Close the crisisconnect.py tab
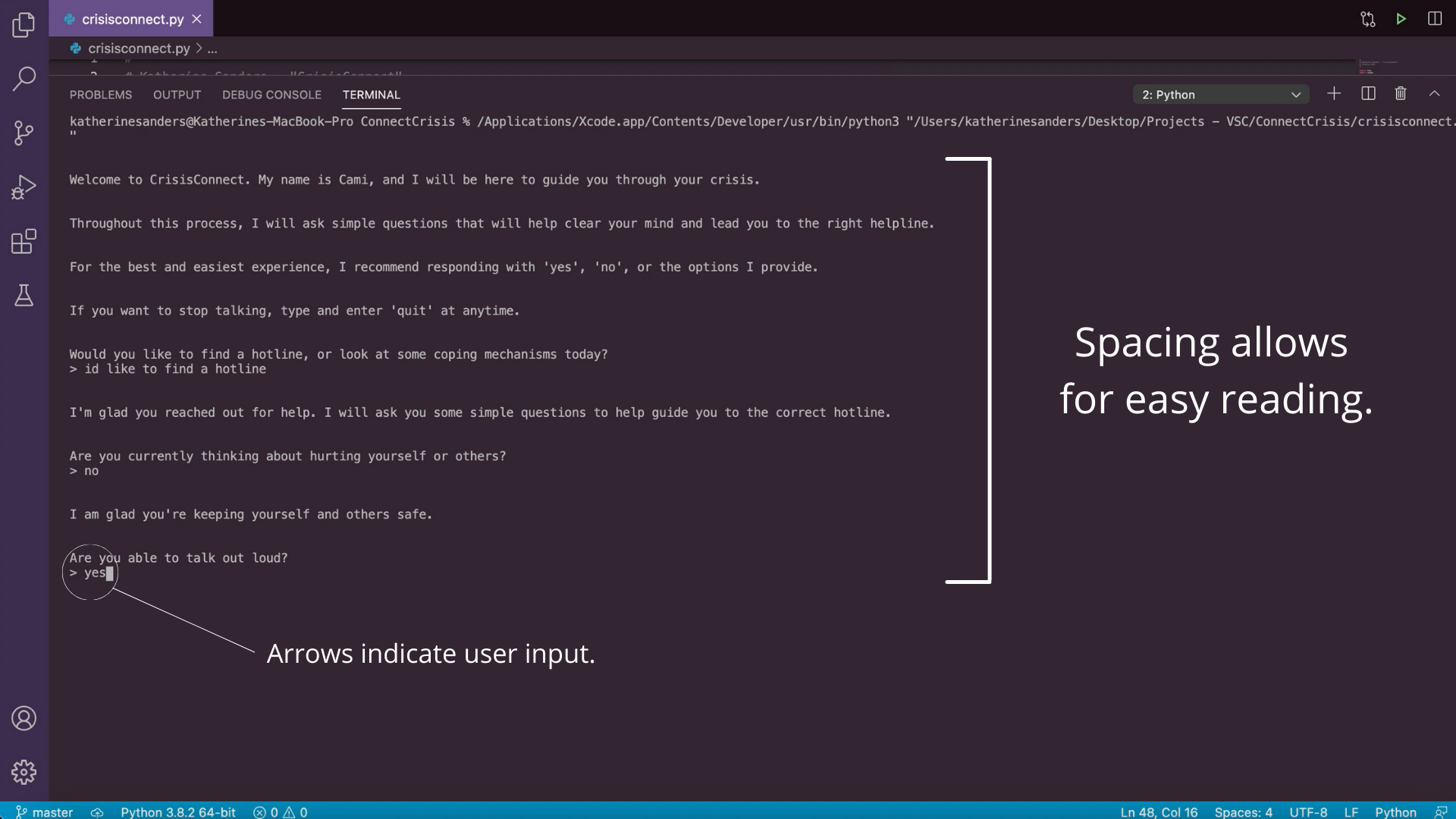 click(x=196, y=19)
